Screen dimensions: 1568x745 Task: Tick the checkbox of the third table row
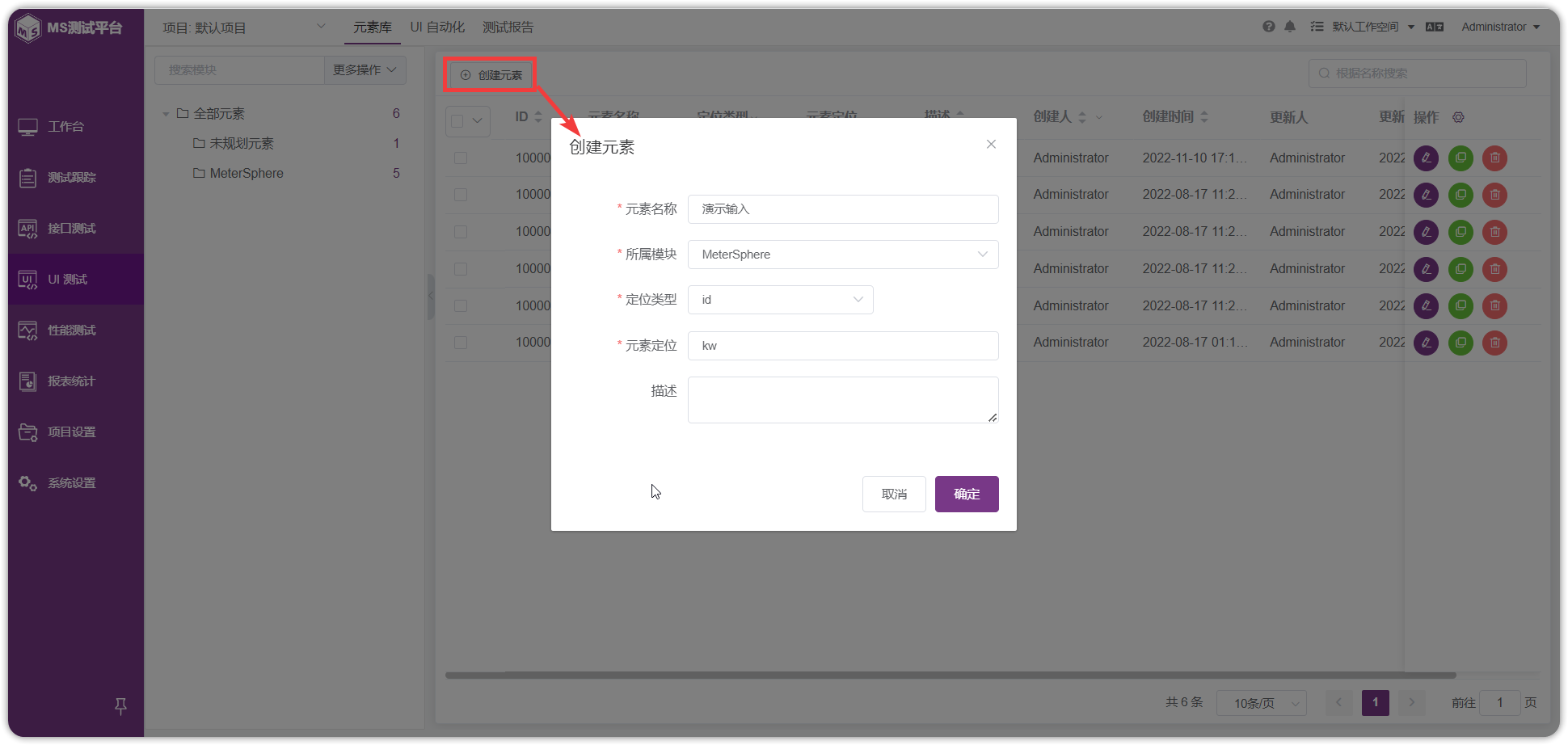click(461, 232)
